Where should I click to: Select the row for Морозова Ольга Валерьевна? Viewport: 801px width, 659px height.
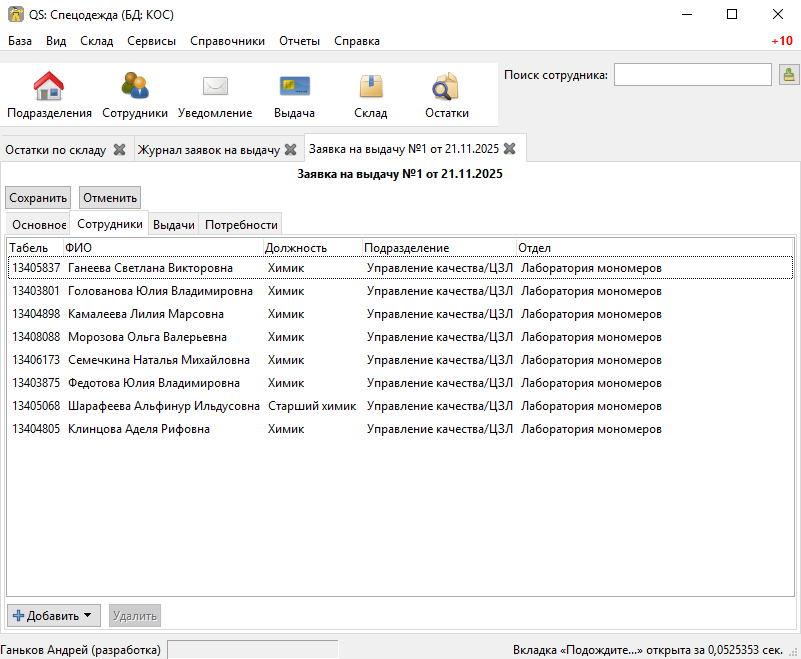[x=147, y=337]
